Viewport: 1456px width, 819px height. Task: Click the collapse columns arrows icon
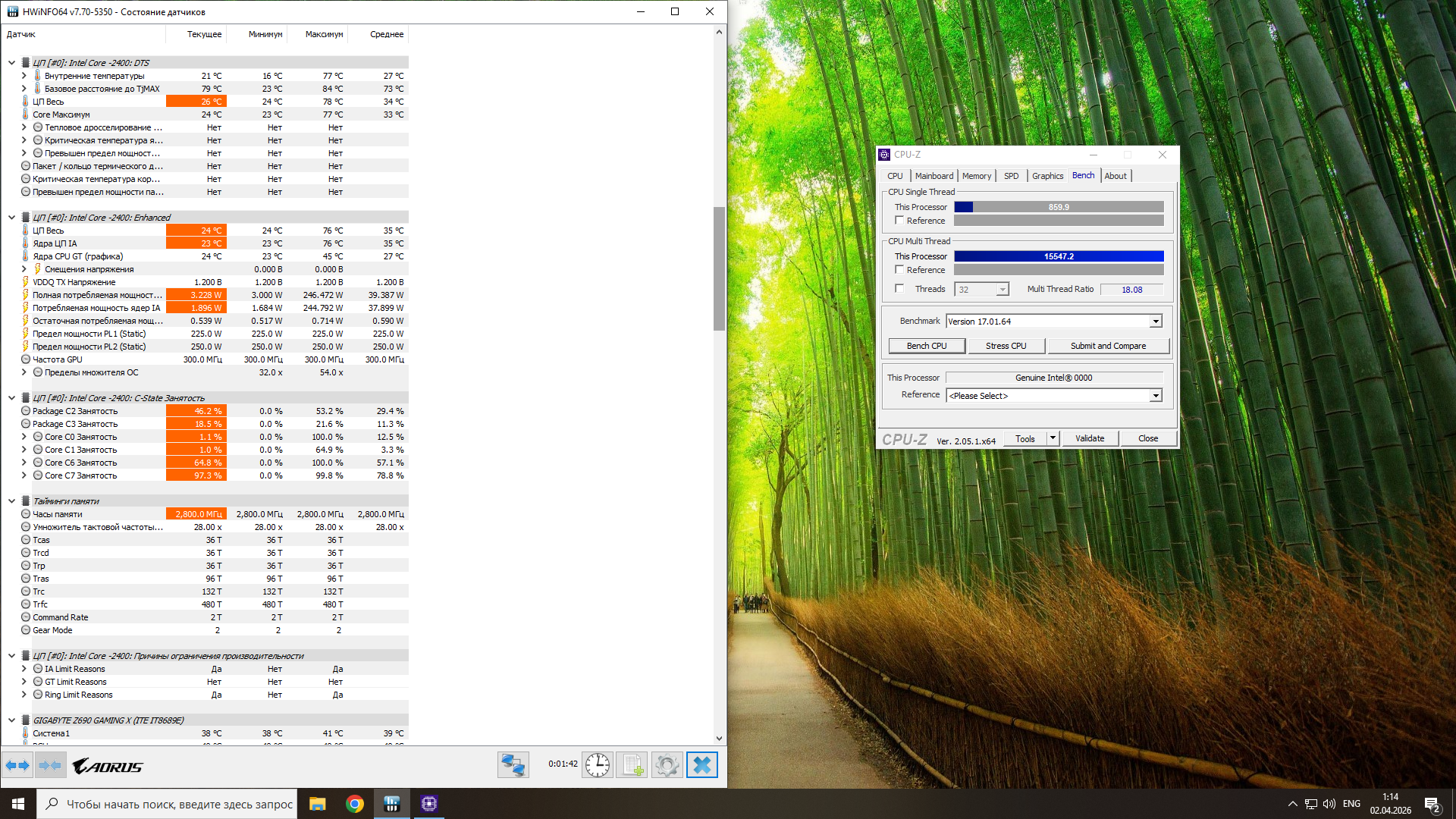(x=50, y=765)
